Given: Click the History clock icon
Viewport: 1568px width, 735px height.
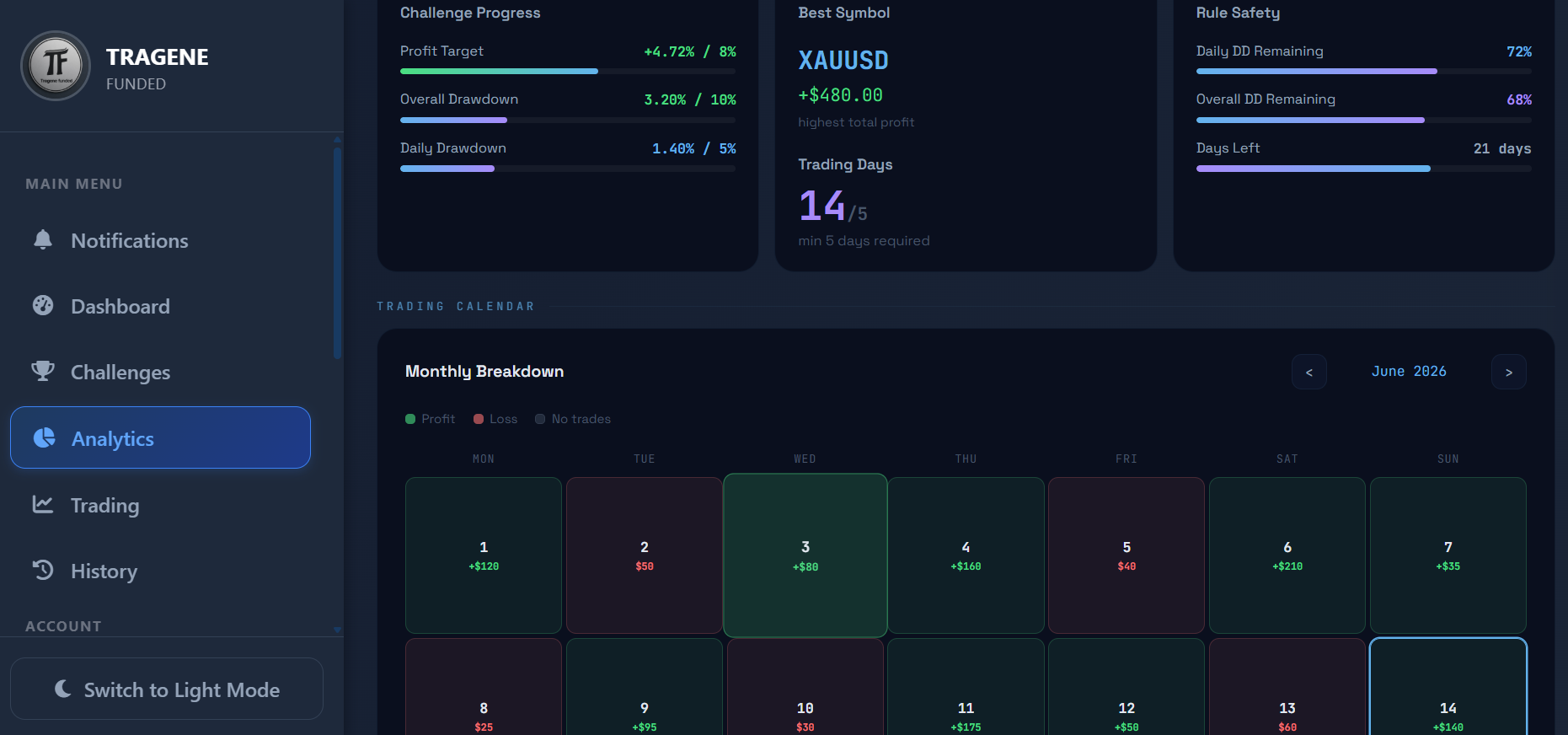Looking at the screenshot, I should point(43,570).
